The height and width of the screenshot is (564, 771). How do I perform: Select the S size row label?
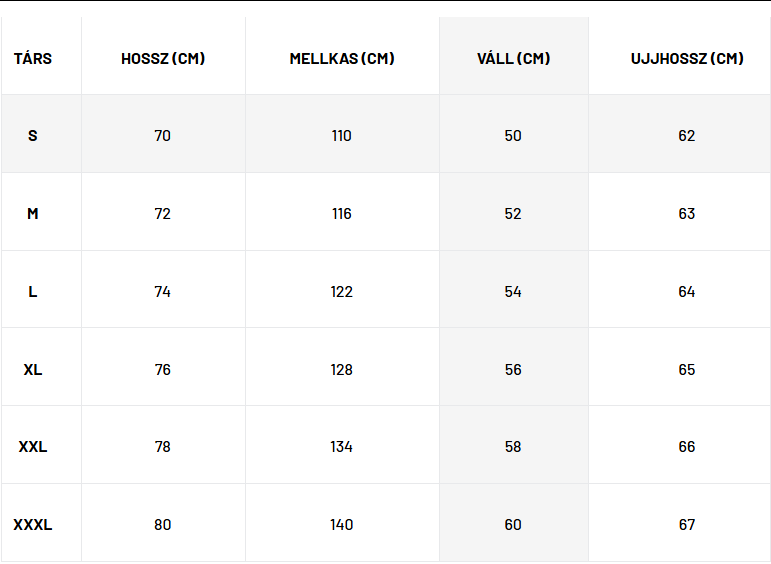33,136
